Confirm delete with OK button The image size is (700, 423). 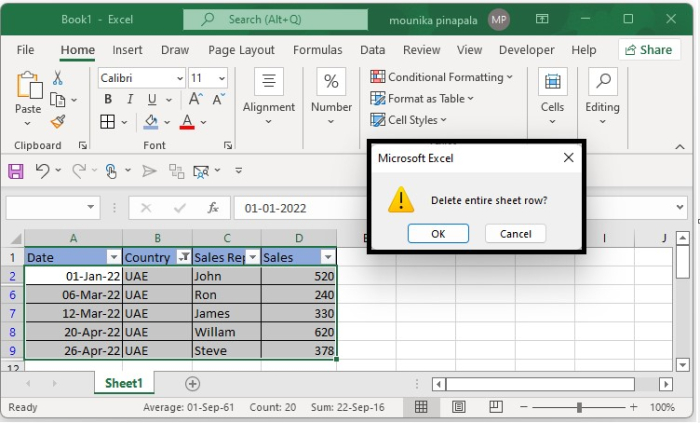point(438,234)
